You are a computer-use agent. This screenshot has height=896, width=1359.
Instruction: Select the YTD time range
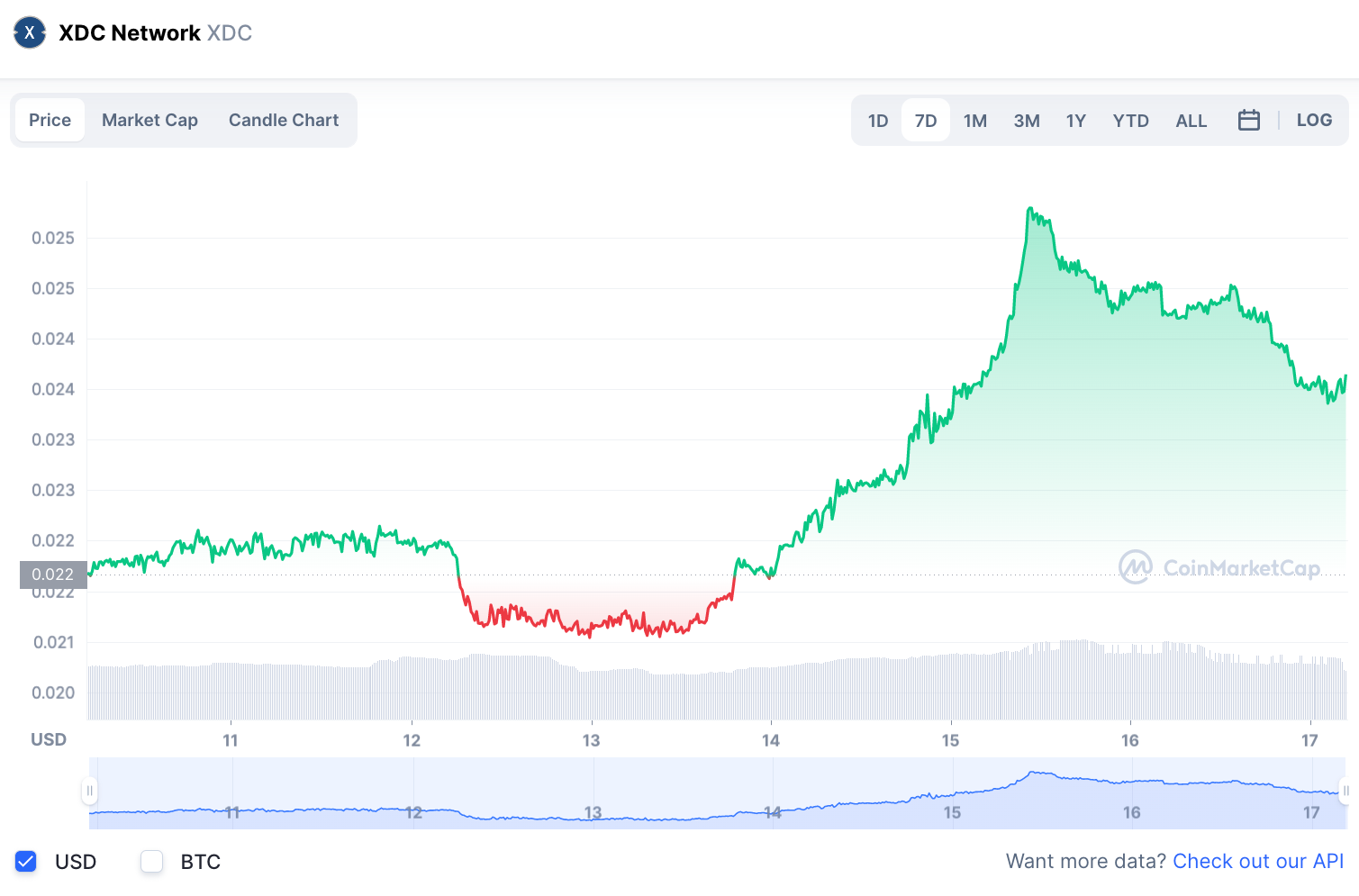tap(1131, 121)
